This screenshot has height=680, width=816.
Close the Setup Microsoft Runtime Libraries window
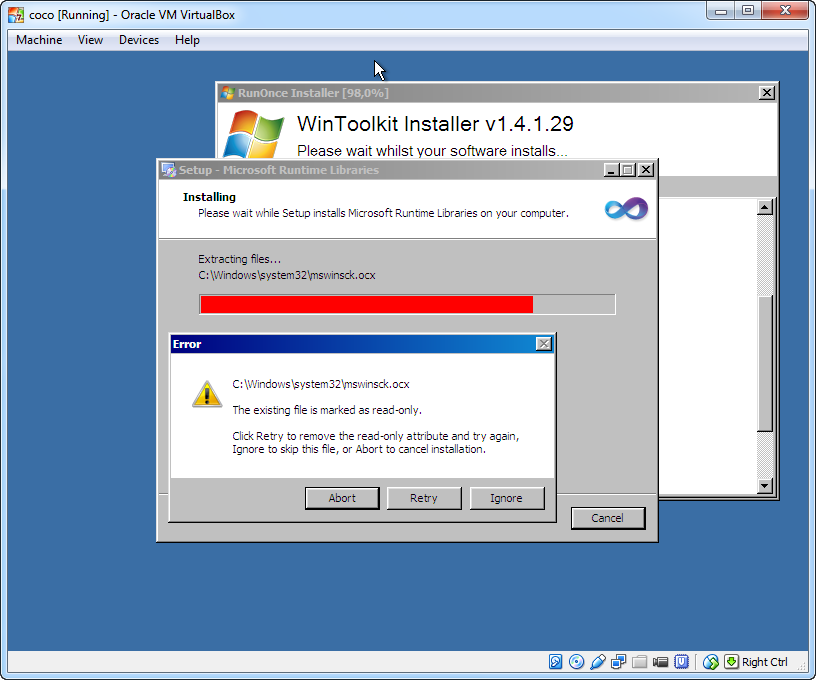pos(646,170)
